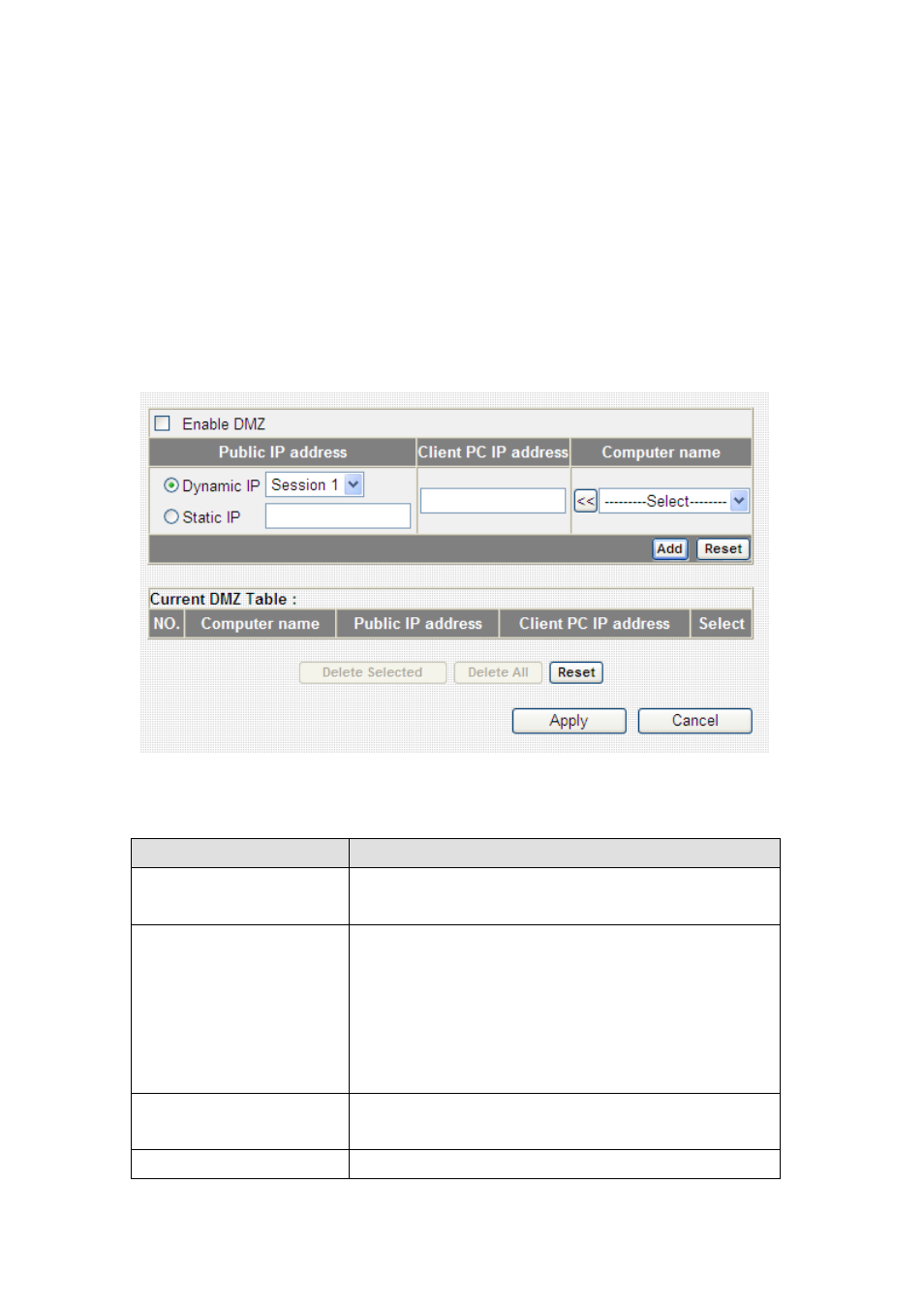Click the Cancel button

click(695, 721)
